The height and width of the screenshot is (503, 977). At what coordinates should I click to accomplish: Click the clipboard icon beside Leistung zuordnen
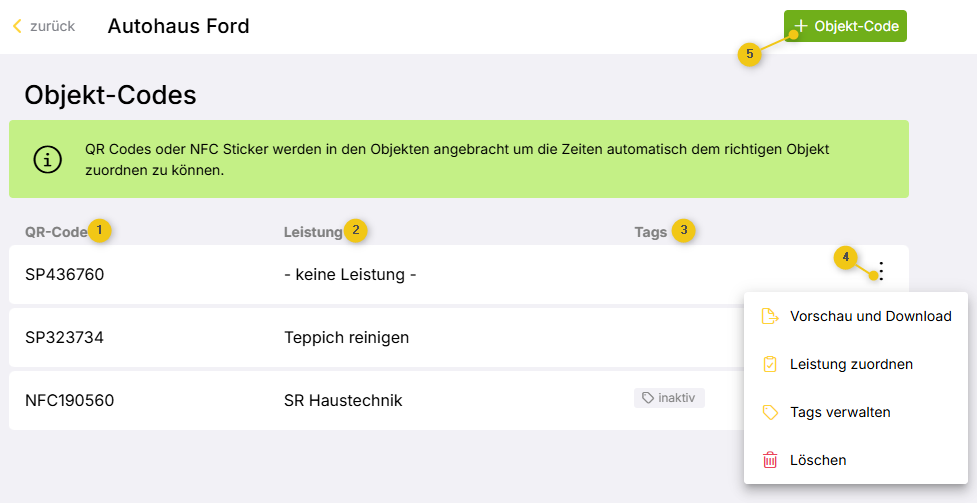click(770, 364)
